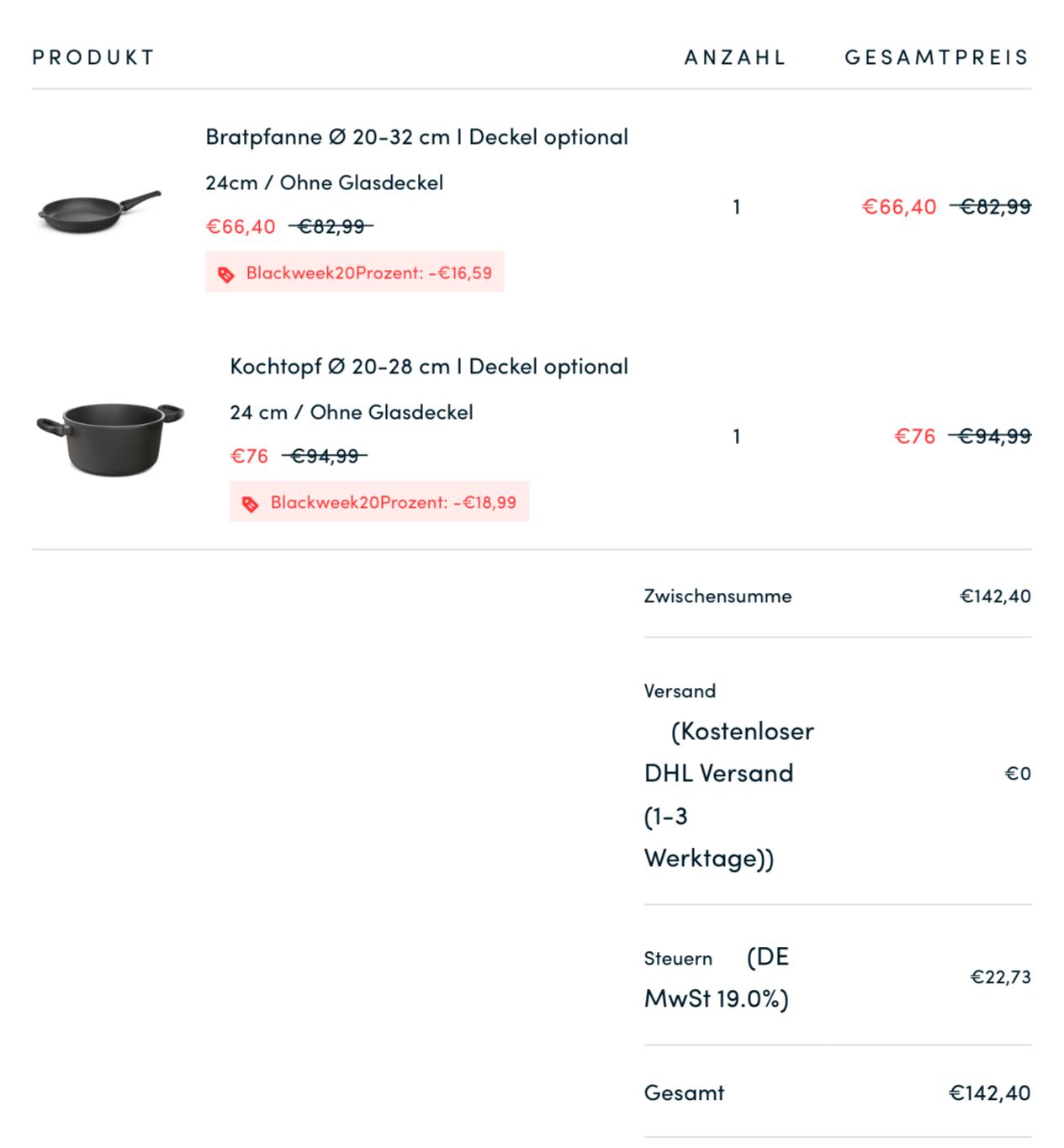This screenshot has height=1148, width=1064.
Task: Open the Kochtopf cooking pot thumbnail
Action: (109, 437)
